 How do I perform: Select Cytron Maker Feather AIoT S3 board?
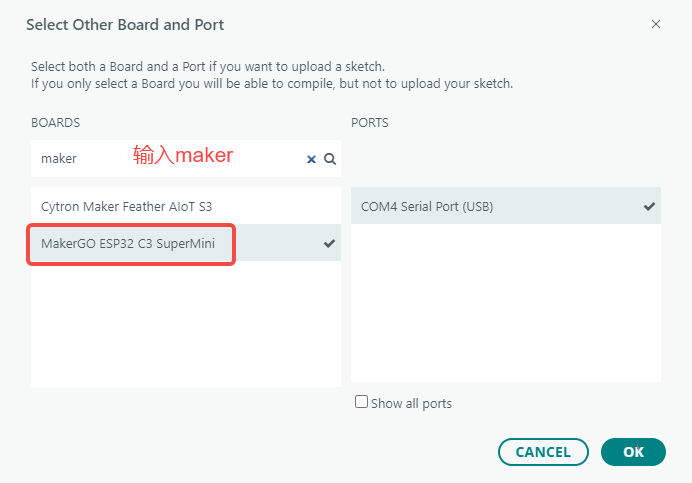tap(127, 206)
